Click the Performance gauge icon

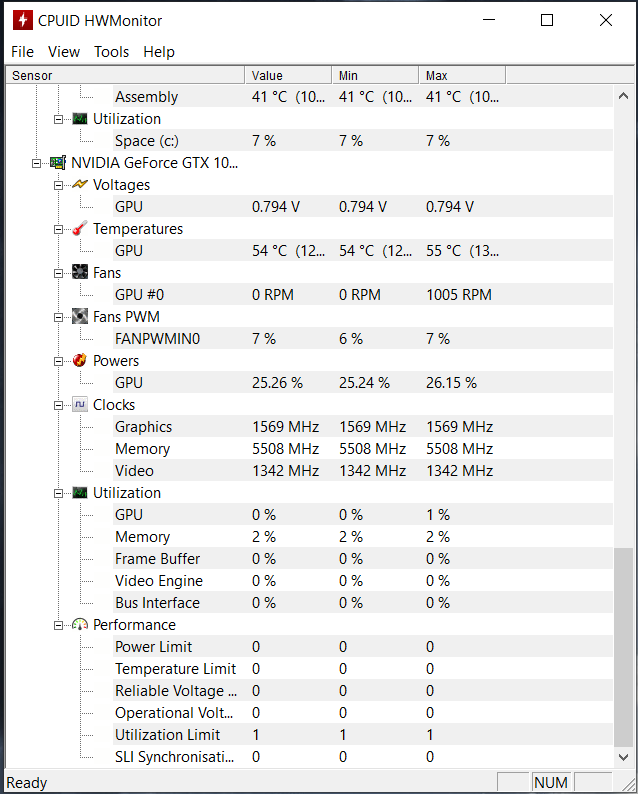pos(80,625)
